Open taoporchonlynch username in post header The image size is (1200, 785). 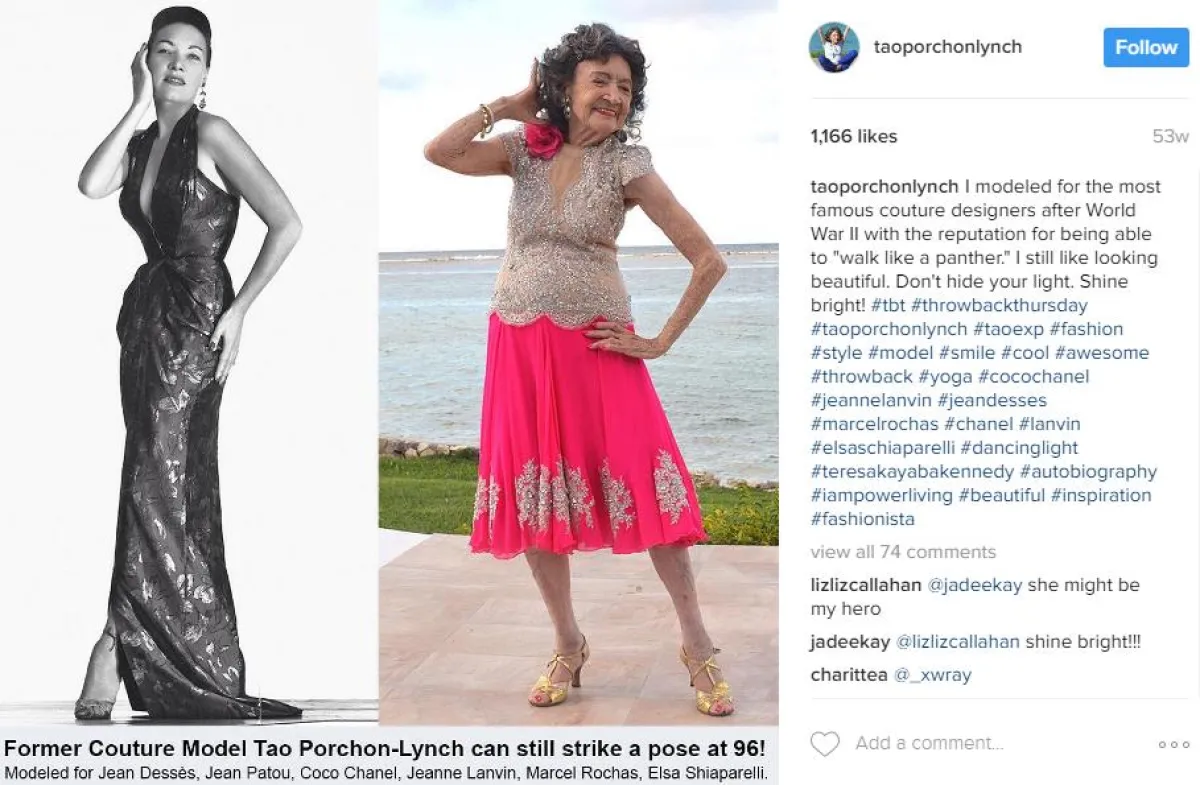pyautogui.click(x=948, y=47)
